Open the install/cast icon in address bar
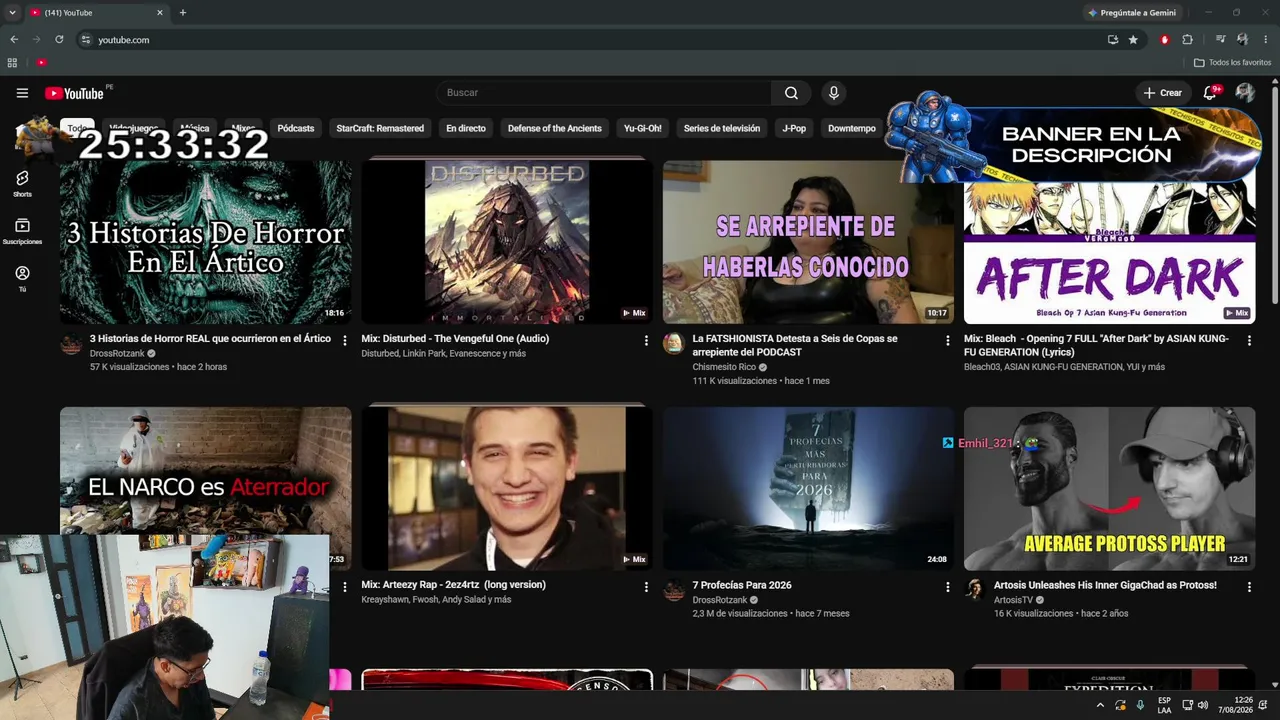This screenshot has width=1280, height=720. (1113, 40)
